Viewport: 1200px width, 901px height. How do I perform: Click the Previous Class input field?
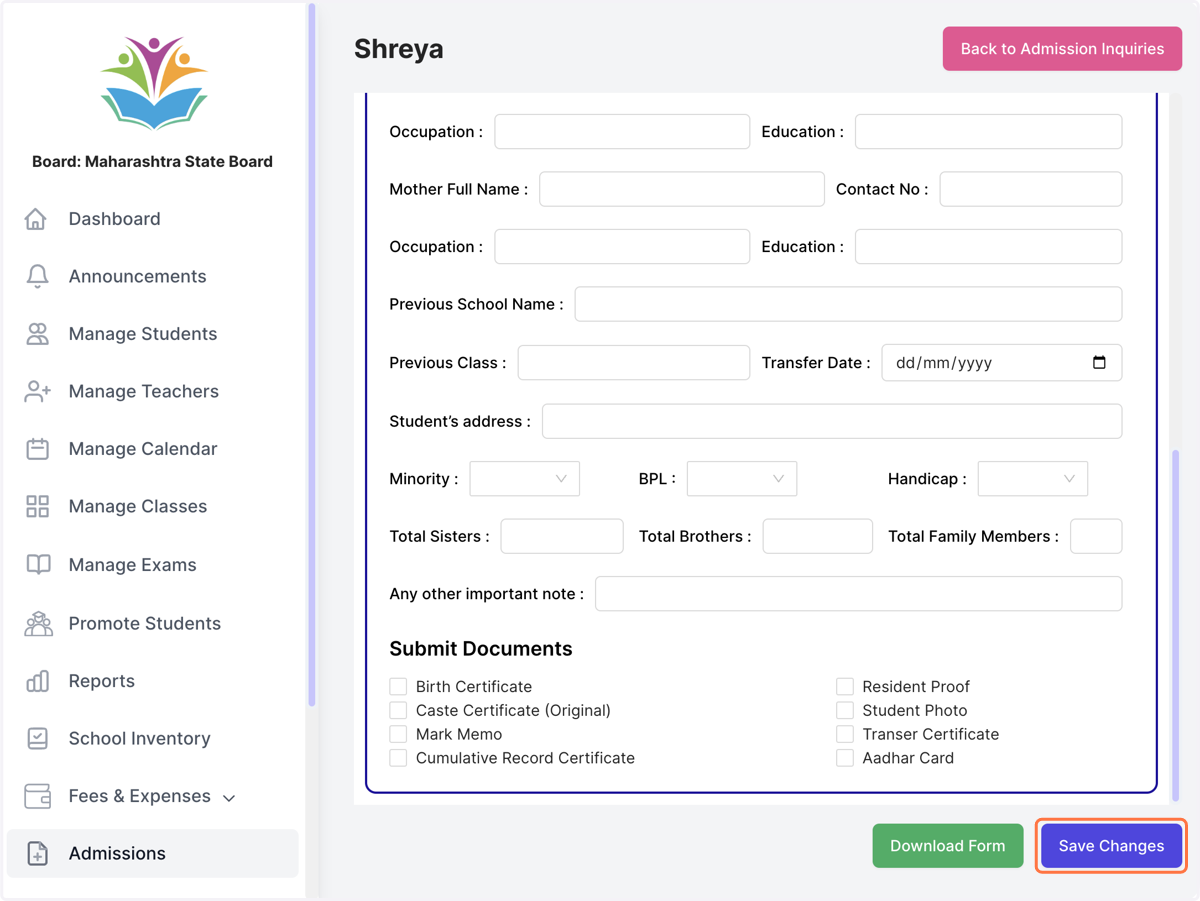(634, 363)
